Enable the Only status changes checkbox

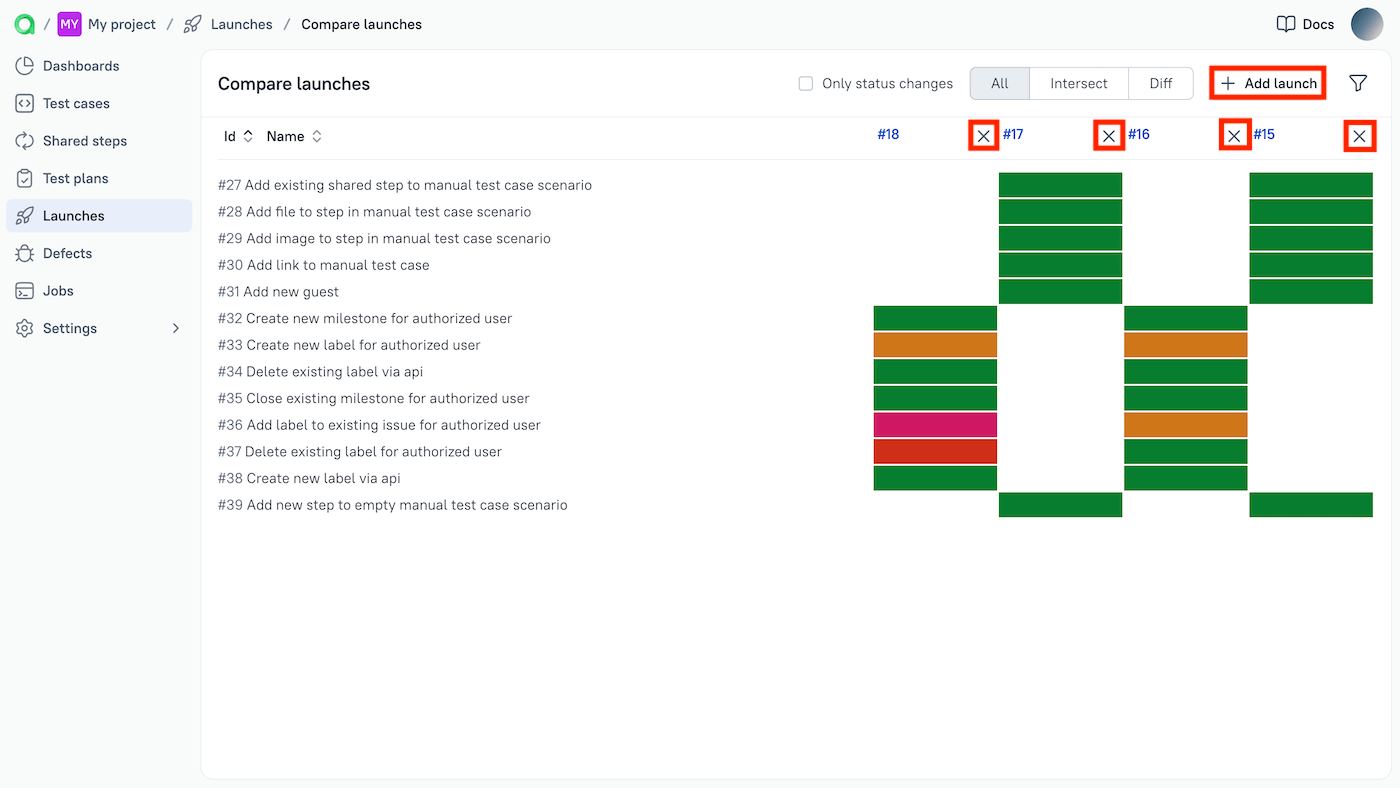[805, 84]
